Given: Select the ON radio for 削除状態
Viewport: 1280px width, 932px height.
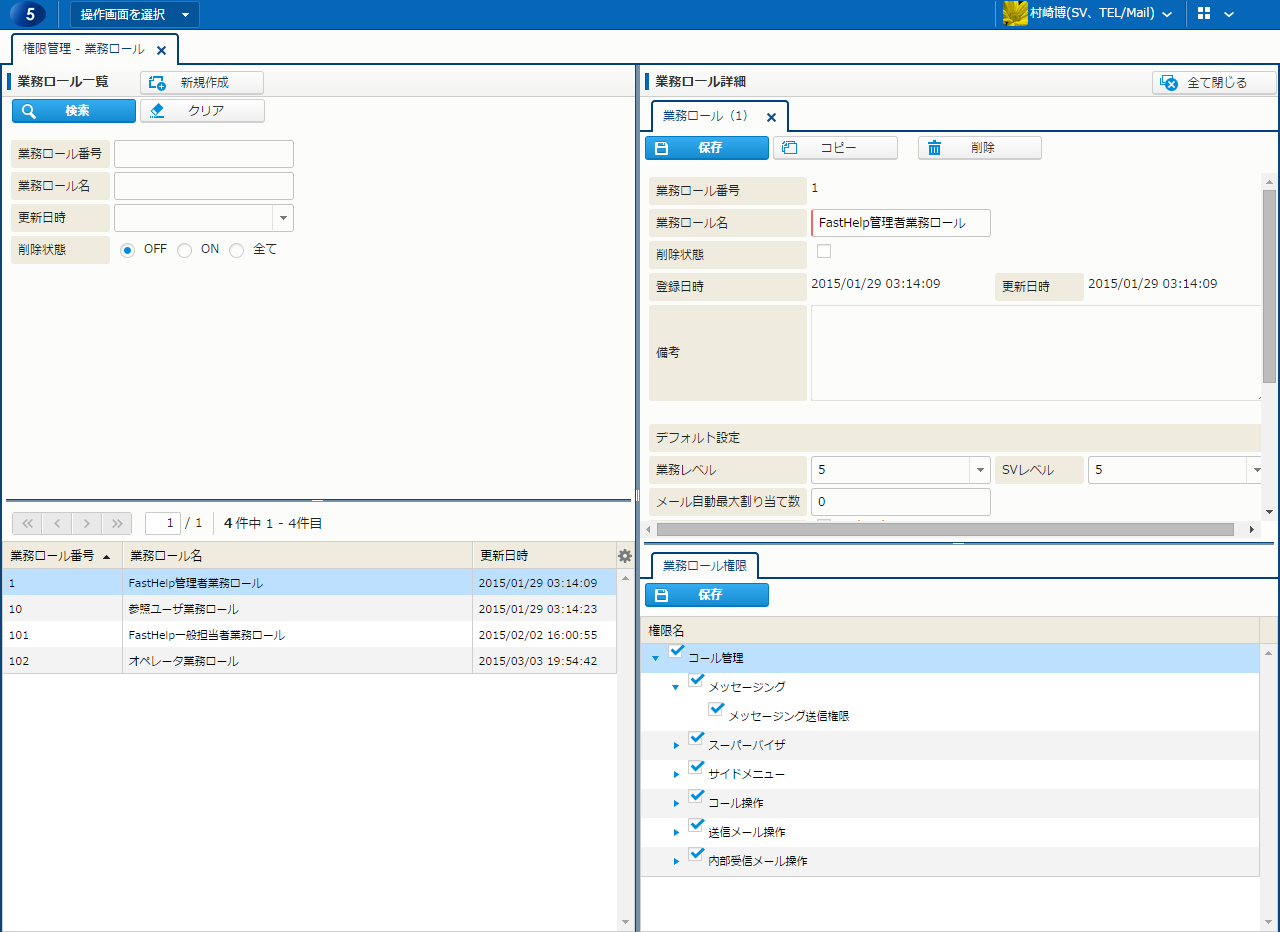Looking at the screenshot, I should (x=185, y=251).
